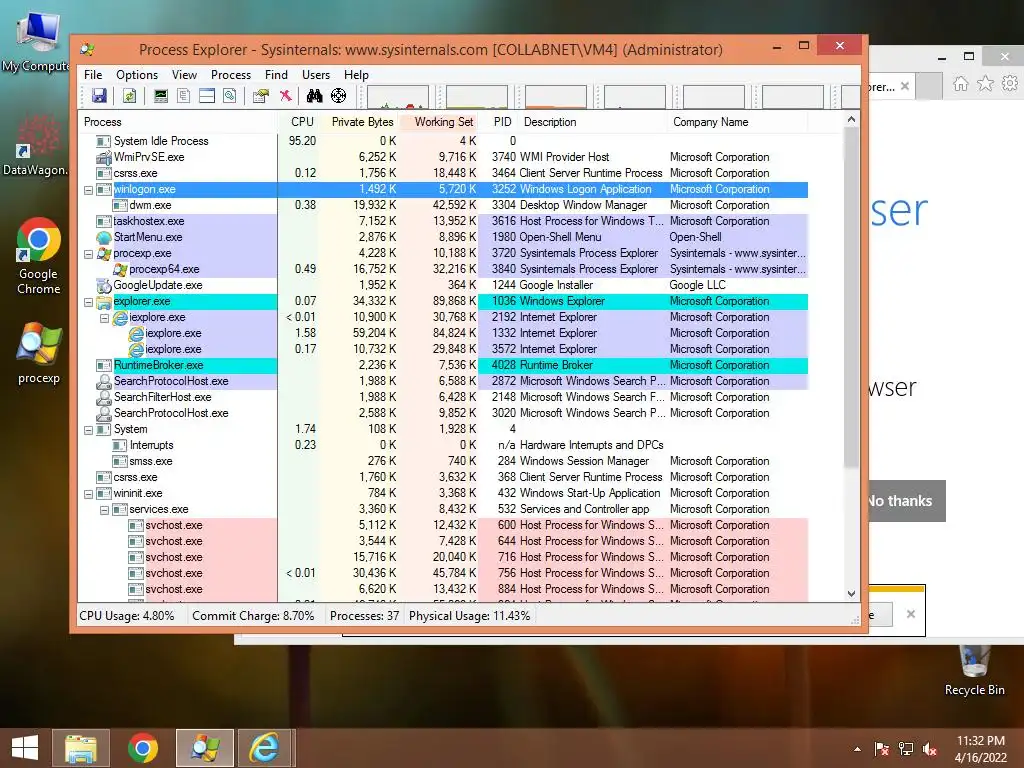Collapse the winlogon.exe tree node
This screenshot has width=1024, height=768.
(88, 190)
